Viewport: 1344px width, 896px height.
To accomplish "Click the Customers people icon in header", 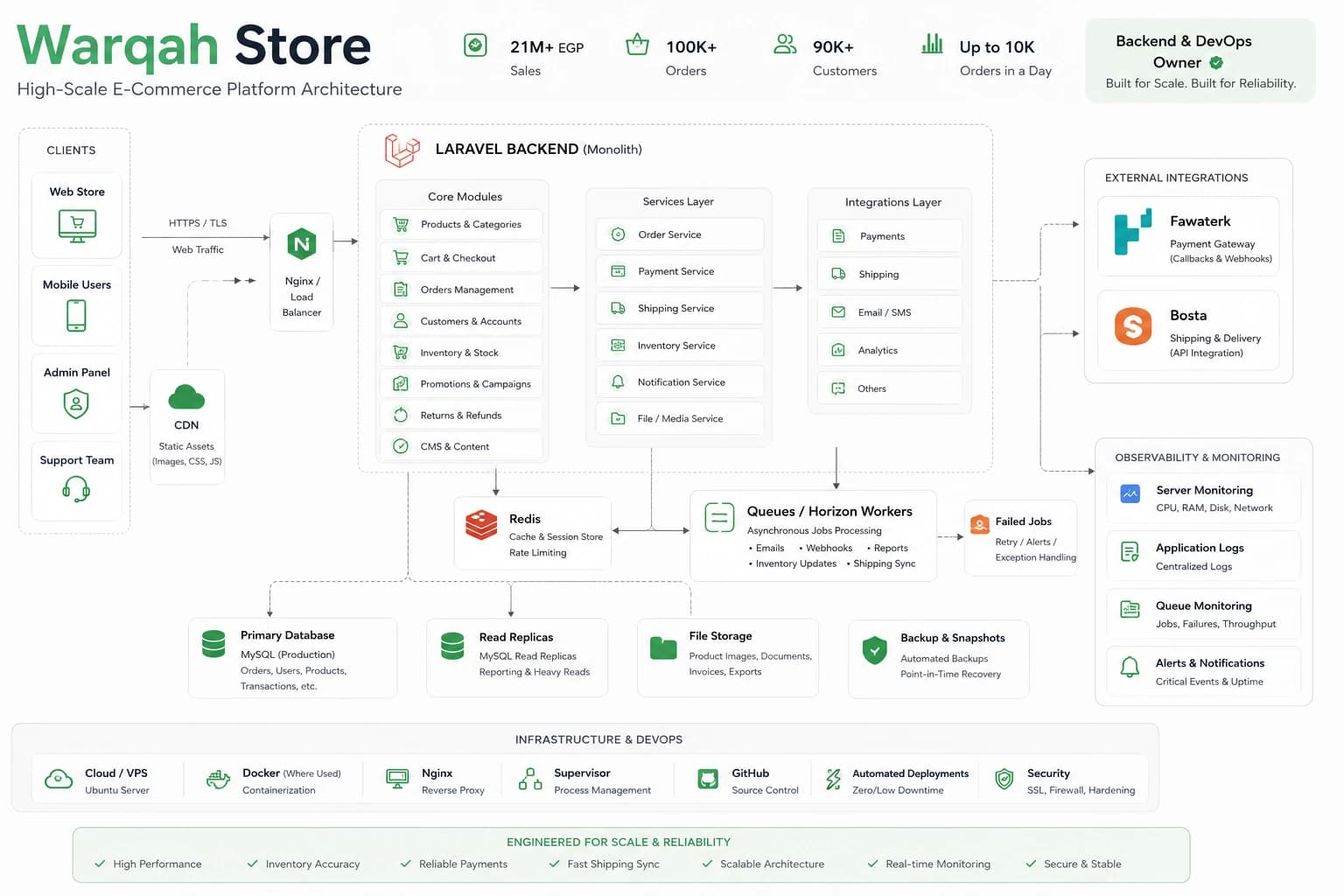I will click(x=785, y=44).
